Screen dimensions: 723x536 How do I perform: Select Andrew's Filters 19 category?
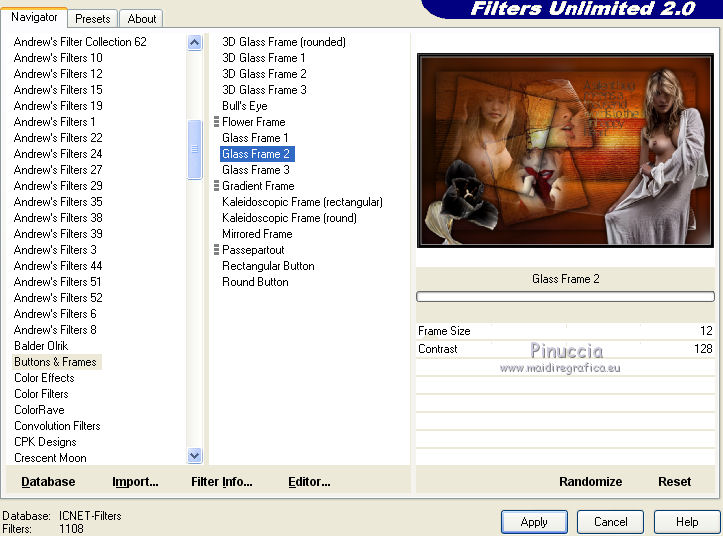point(58,106)
